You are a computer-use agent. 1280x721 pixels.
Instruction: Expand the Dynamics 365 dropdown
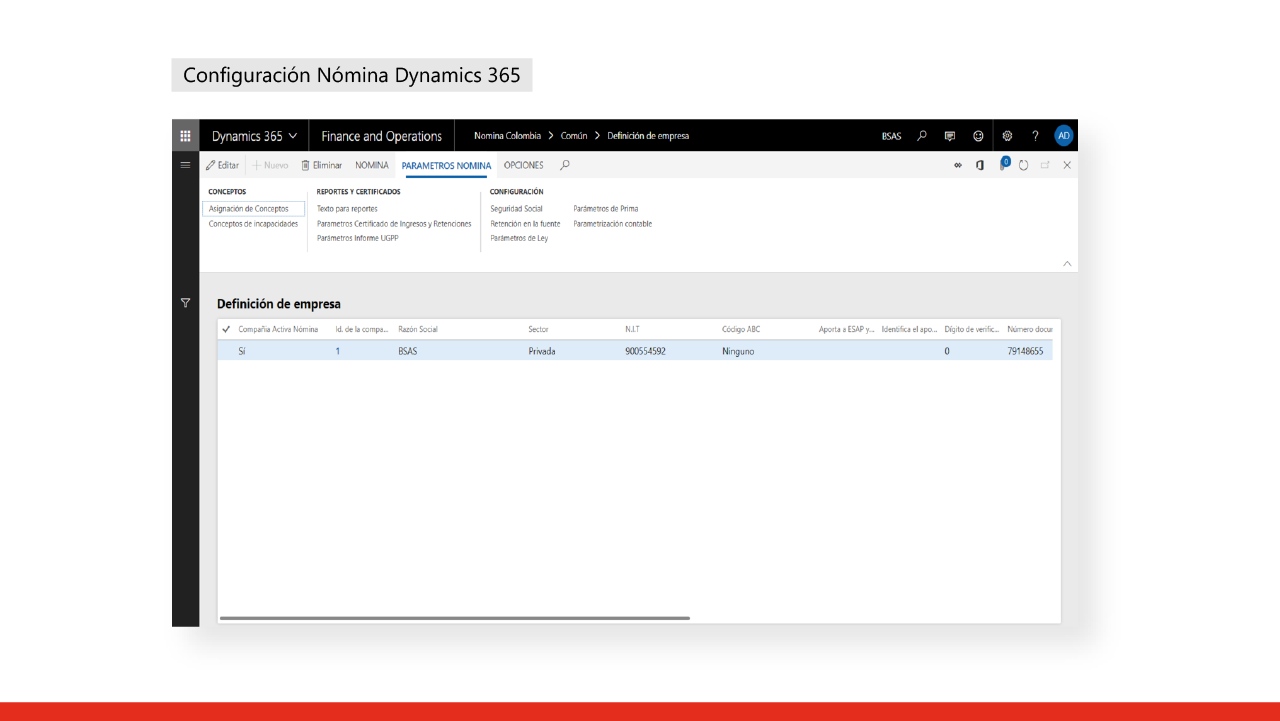point(254,136)
